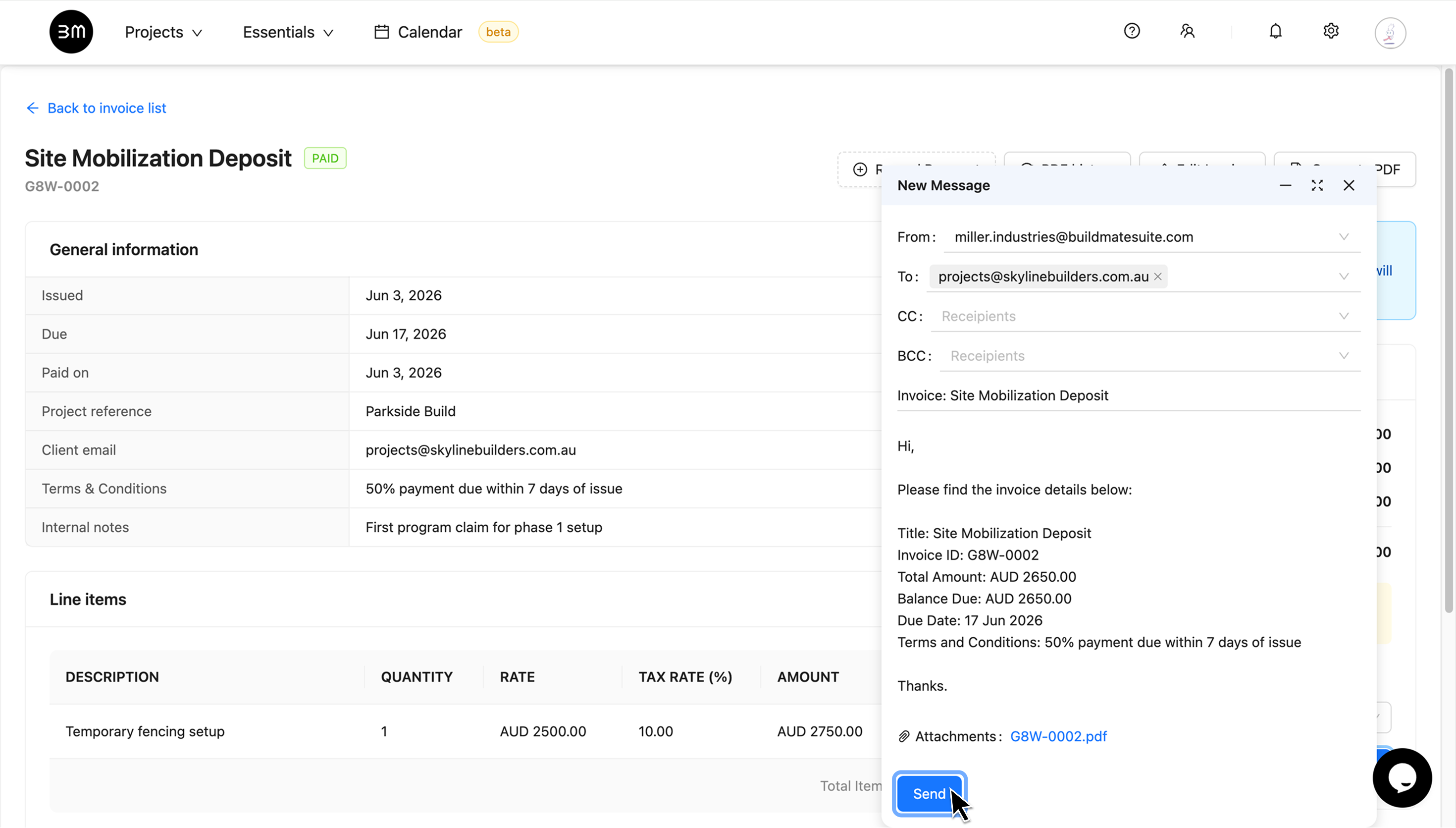Remove projects@skylinebuilders.com.au recipient chip
Screen dimensions: 1456x828
pos(1158,276)
